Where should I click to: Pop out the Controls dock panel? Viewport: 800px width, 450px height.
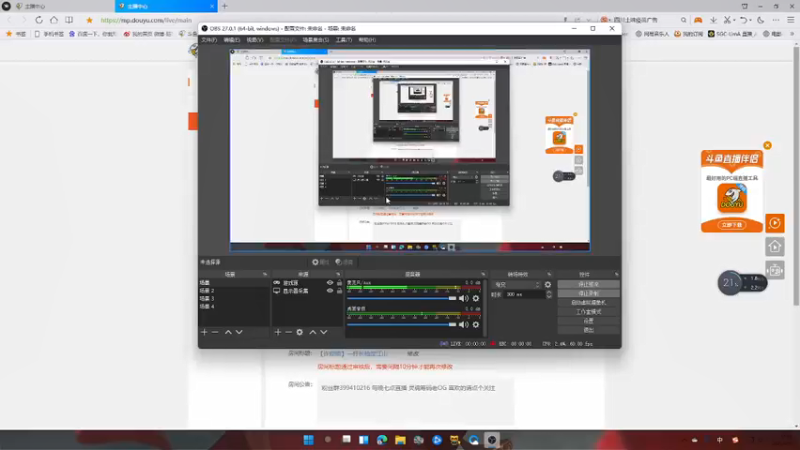pos(616,274)
